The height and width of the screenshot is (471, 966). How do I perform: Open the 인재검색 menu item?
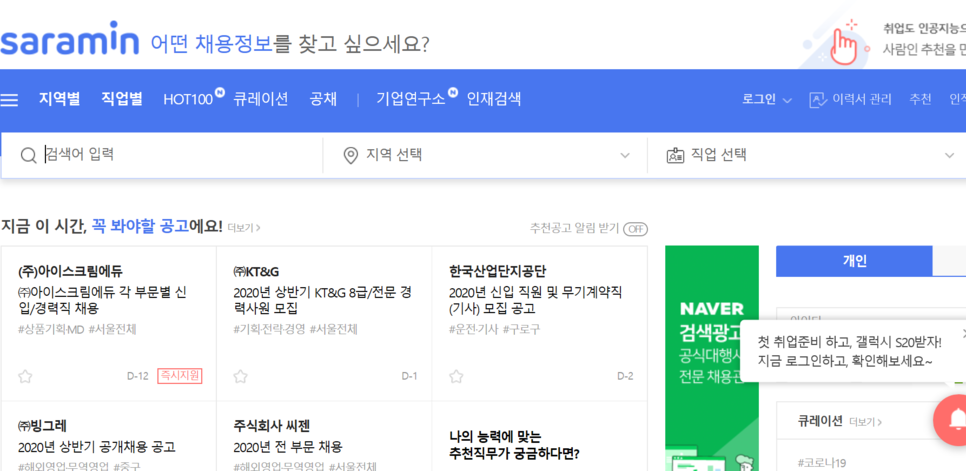[x=493, y=99]
